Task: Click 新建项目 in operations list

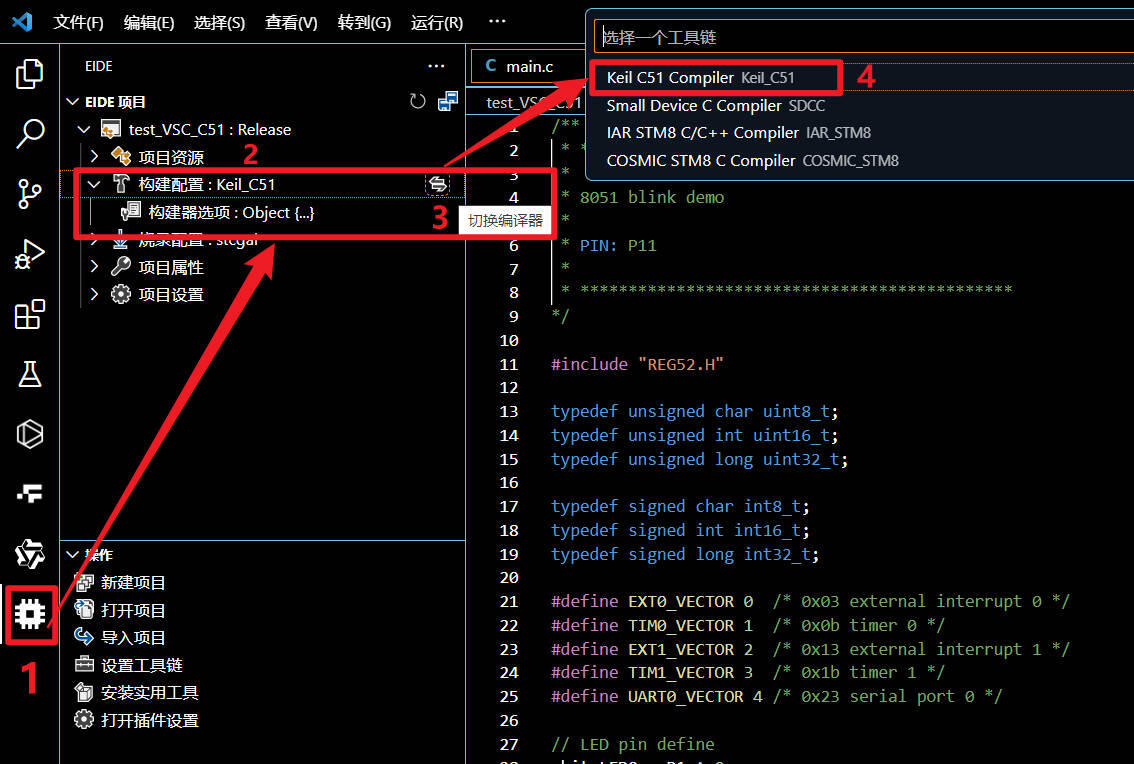Action: coord(133,582)
